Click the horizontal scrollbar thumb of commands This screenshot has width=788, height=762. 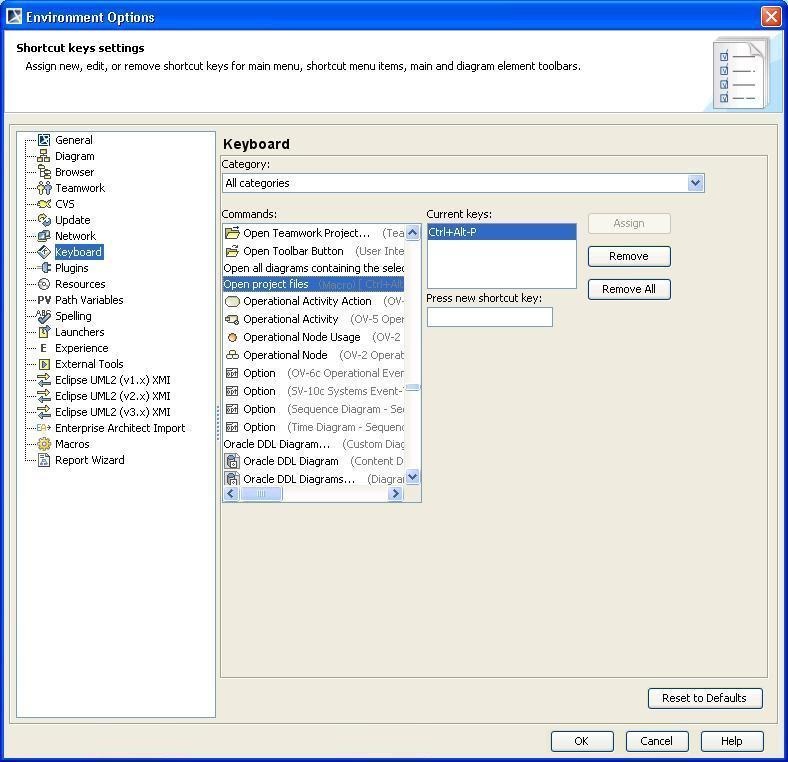(261, 494)
